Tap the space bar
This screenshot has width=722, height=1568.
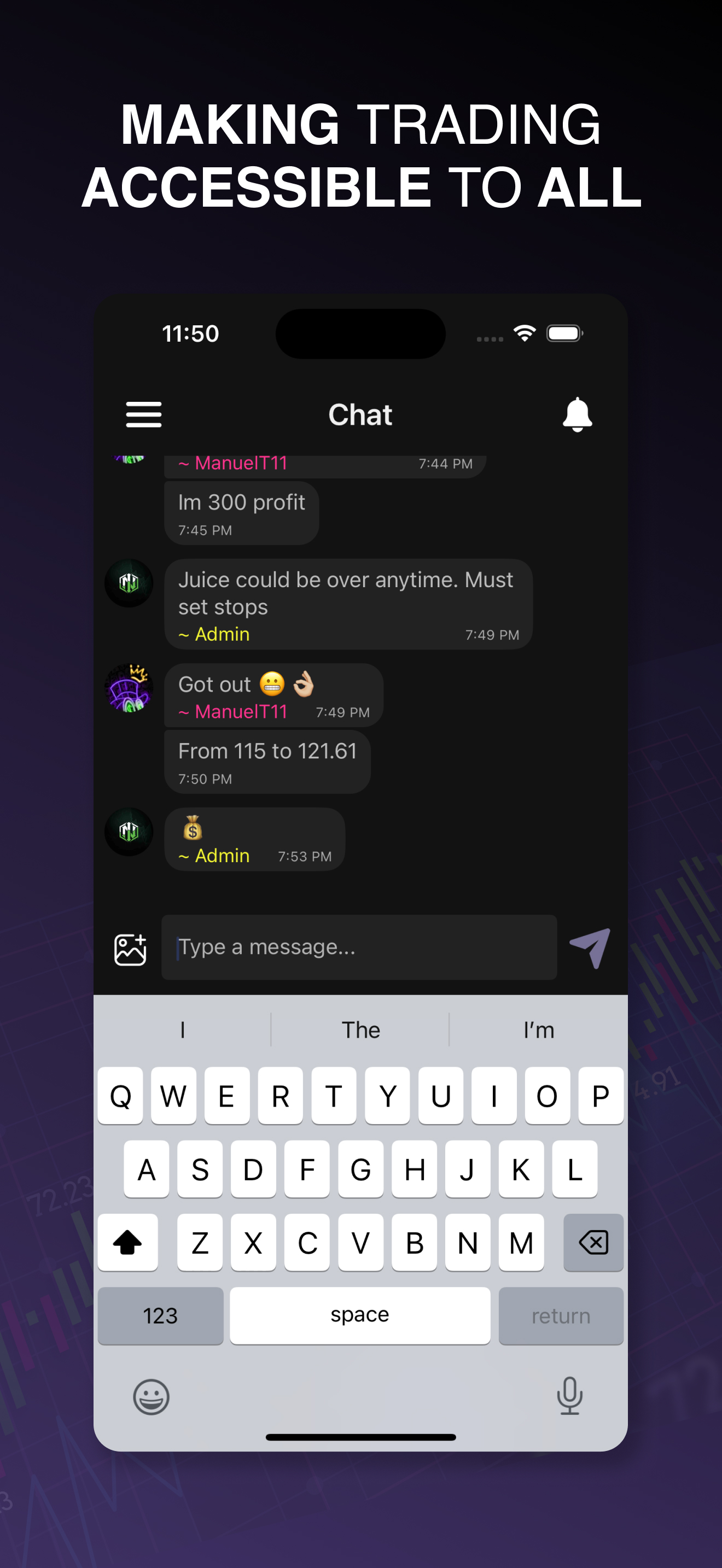point(360,1315)
